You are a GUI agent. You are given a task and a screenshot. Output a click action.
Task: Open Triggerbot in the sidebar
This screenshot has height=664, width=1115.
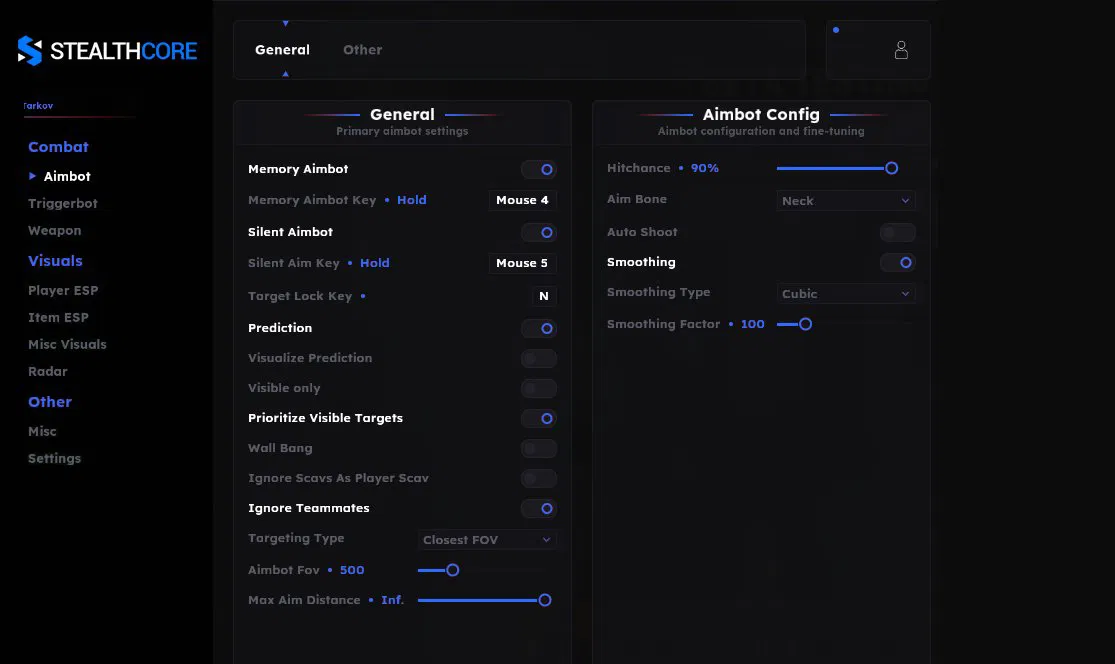63,203
